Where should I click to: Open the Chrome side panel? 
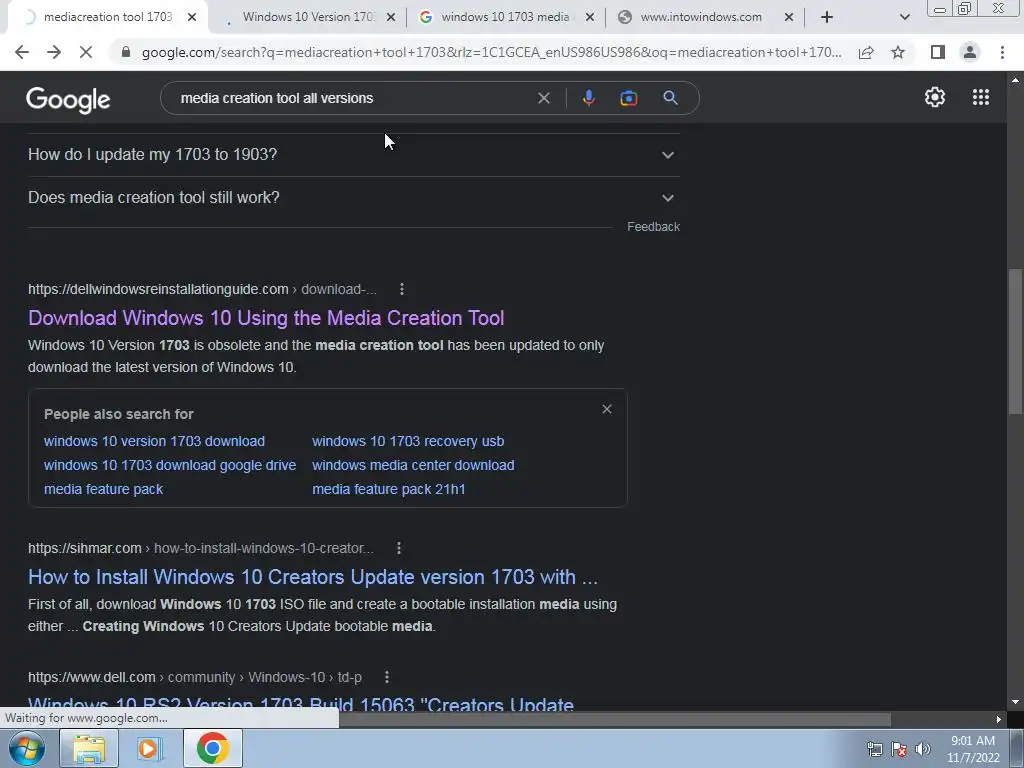[x=938, y=52]
